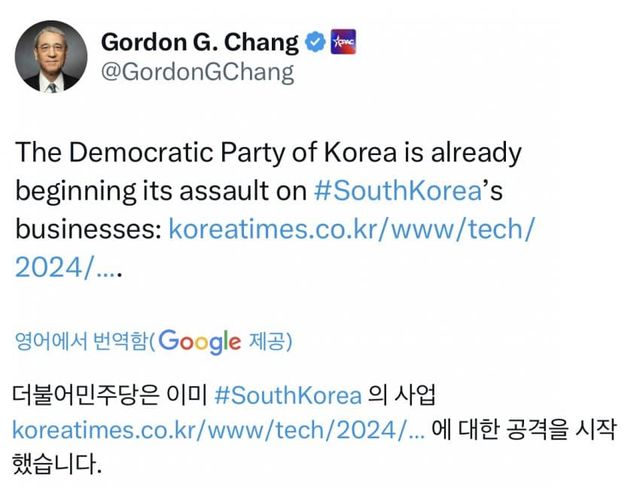Click the "영어에서 번역함" translation label
The image size is (640, 488).
tap(81, 343)
